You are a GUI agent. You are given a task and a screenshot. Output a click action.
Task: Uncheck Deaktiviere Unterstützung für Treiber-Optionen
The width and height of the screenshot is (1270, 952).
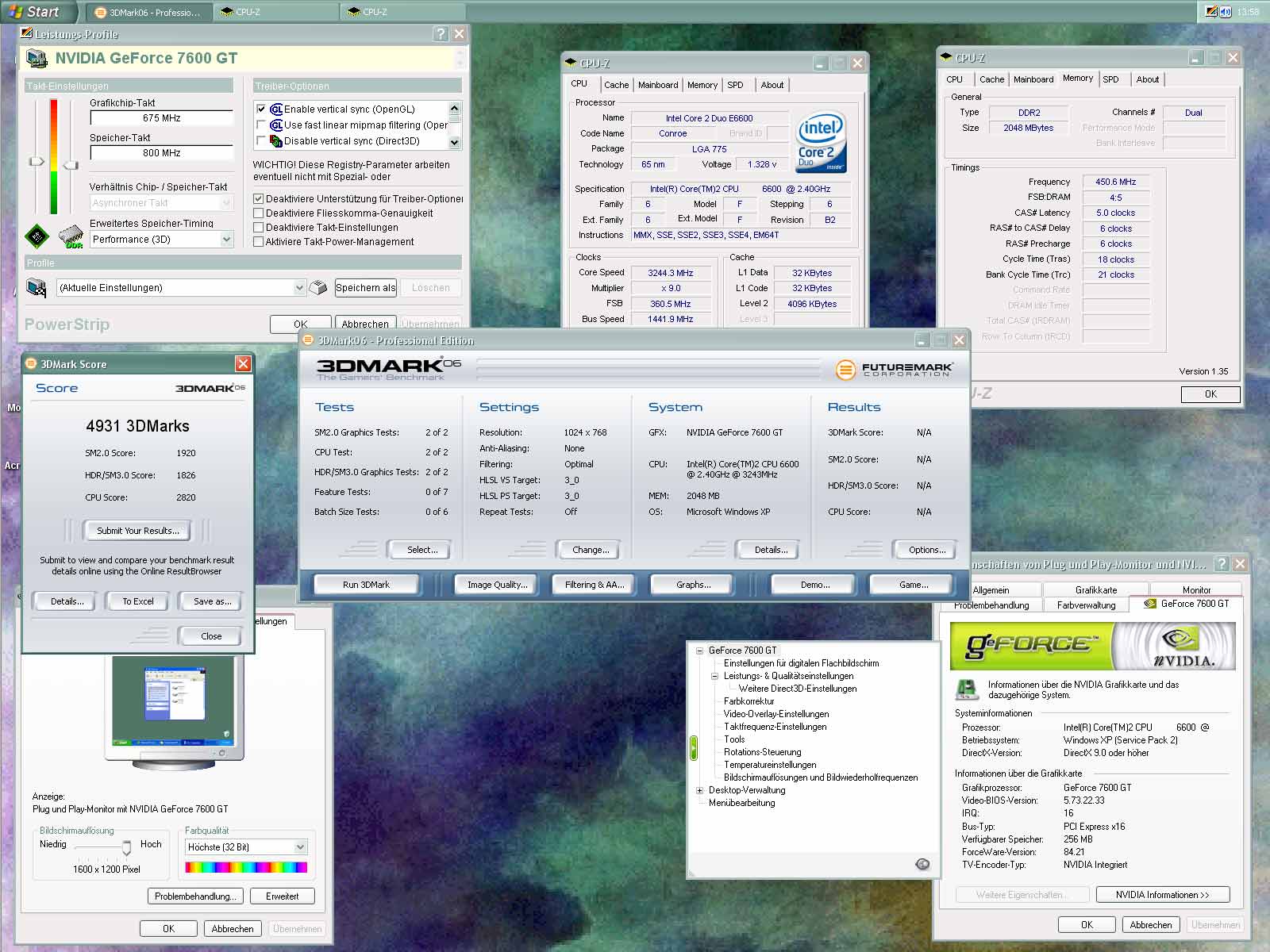pyautogui.click(x=258, y=199)
